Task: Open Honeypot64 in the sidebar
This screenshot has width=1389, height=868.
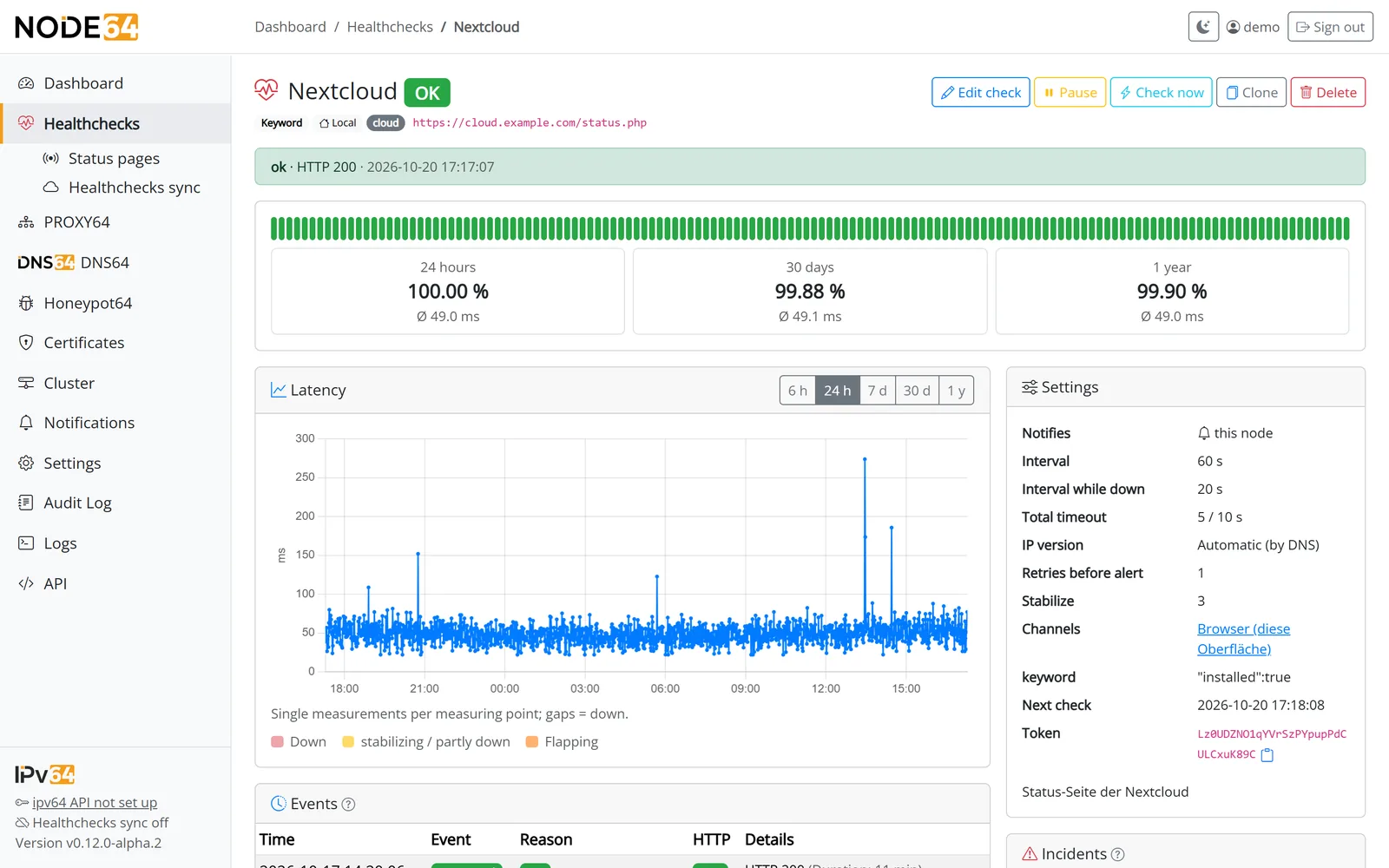Action: click(115, 303)
